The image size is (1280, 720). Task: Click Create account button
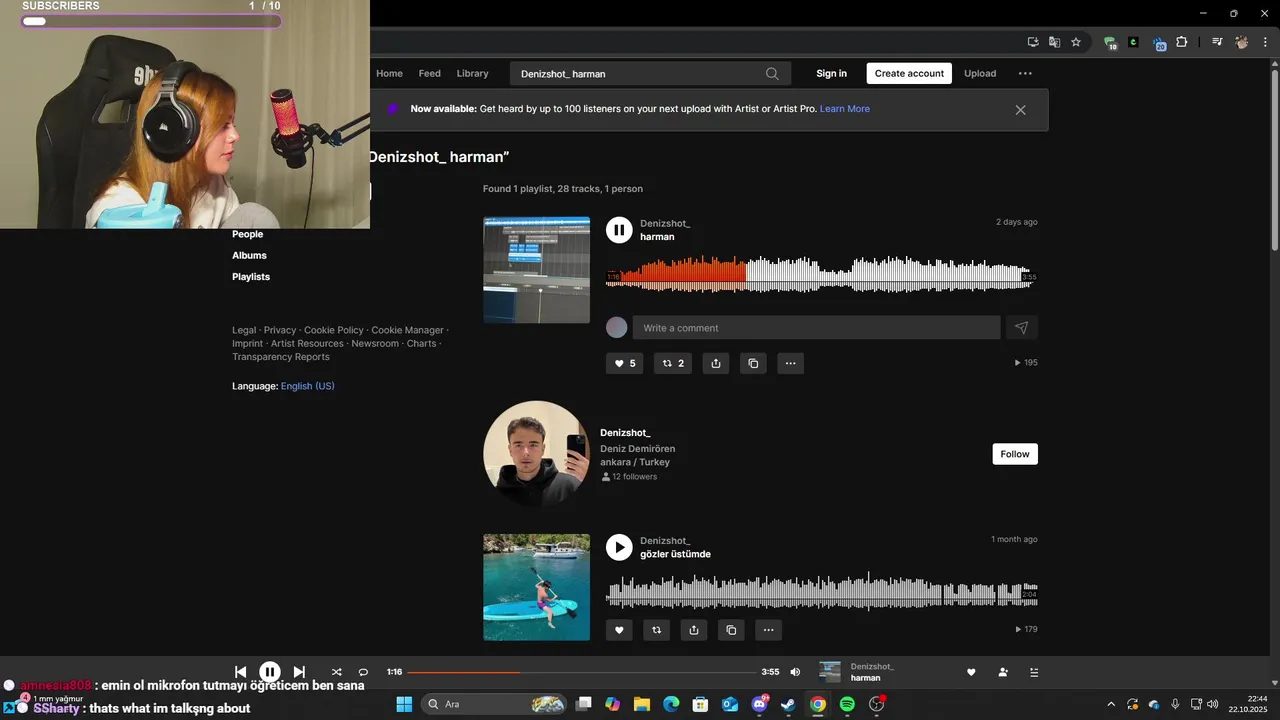909,73
